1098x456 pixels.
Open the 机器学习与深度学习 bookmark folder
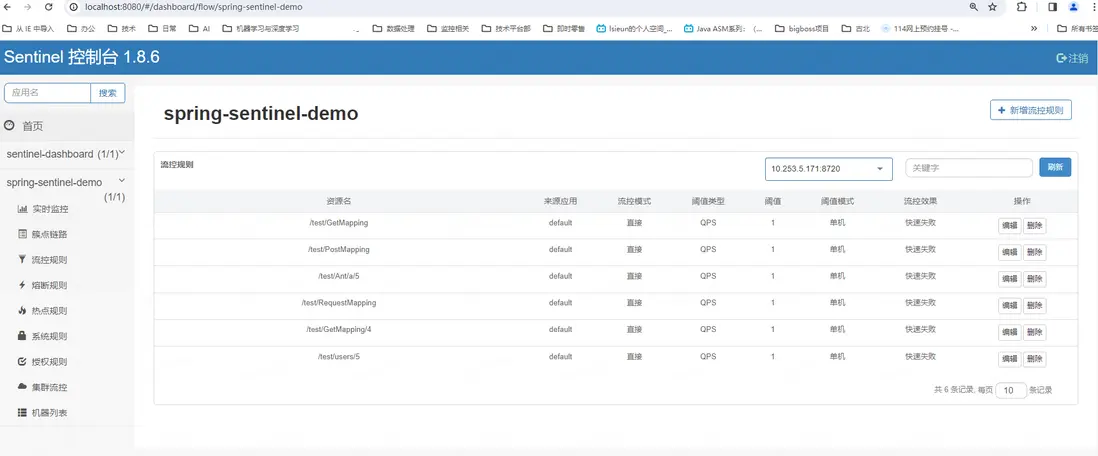260,29
